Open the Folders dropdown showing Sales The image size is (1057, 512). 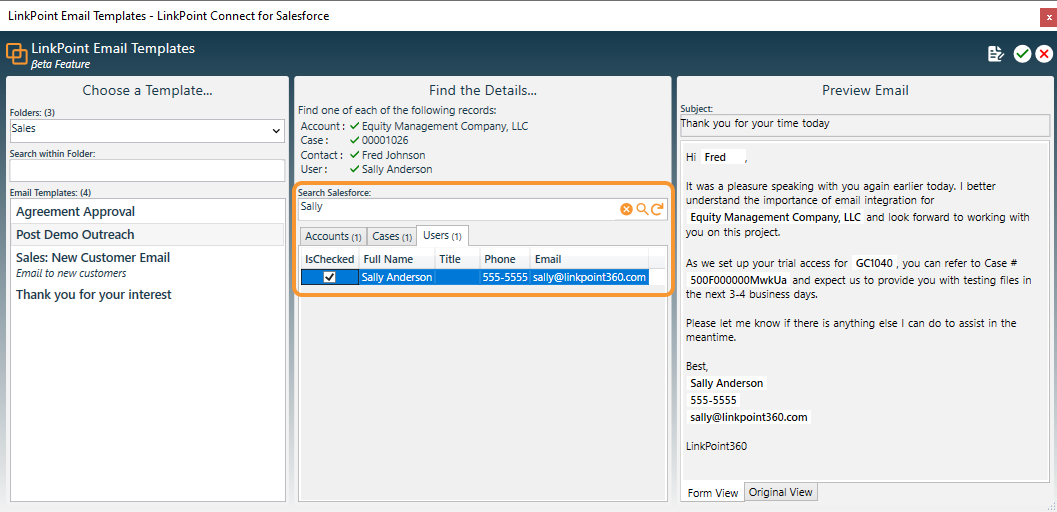[x=147, y=130]
